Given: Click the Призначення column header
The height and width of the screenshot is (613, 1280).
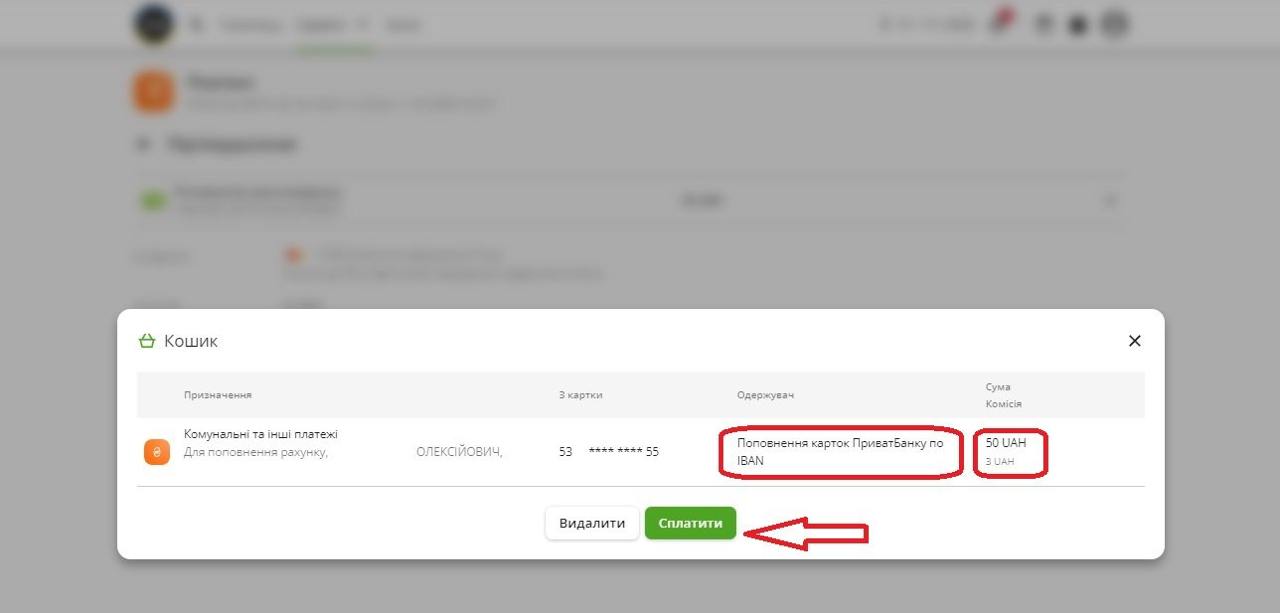Looking at the screenshot, I should [218, 395].
